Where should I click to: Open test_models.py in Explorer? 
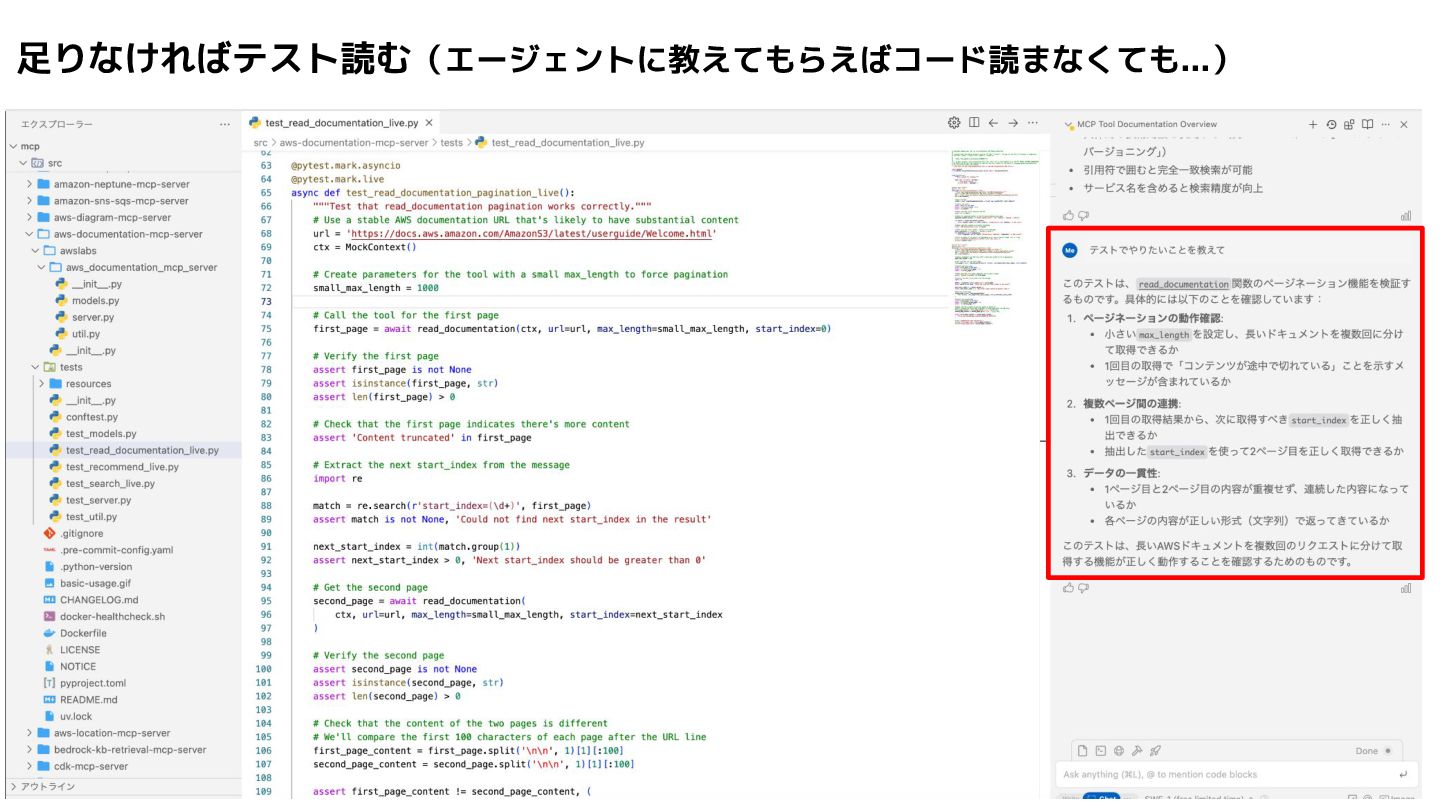click(x=101, y=434)
